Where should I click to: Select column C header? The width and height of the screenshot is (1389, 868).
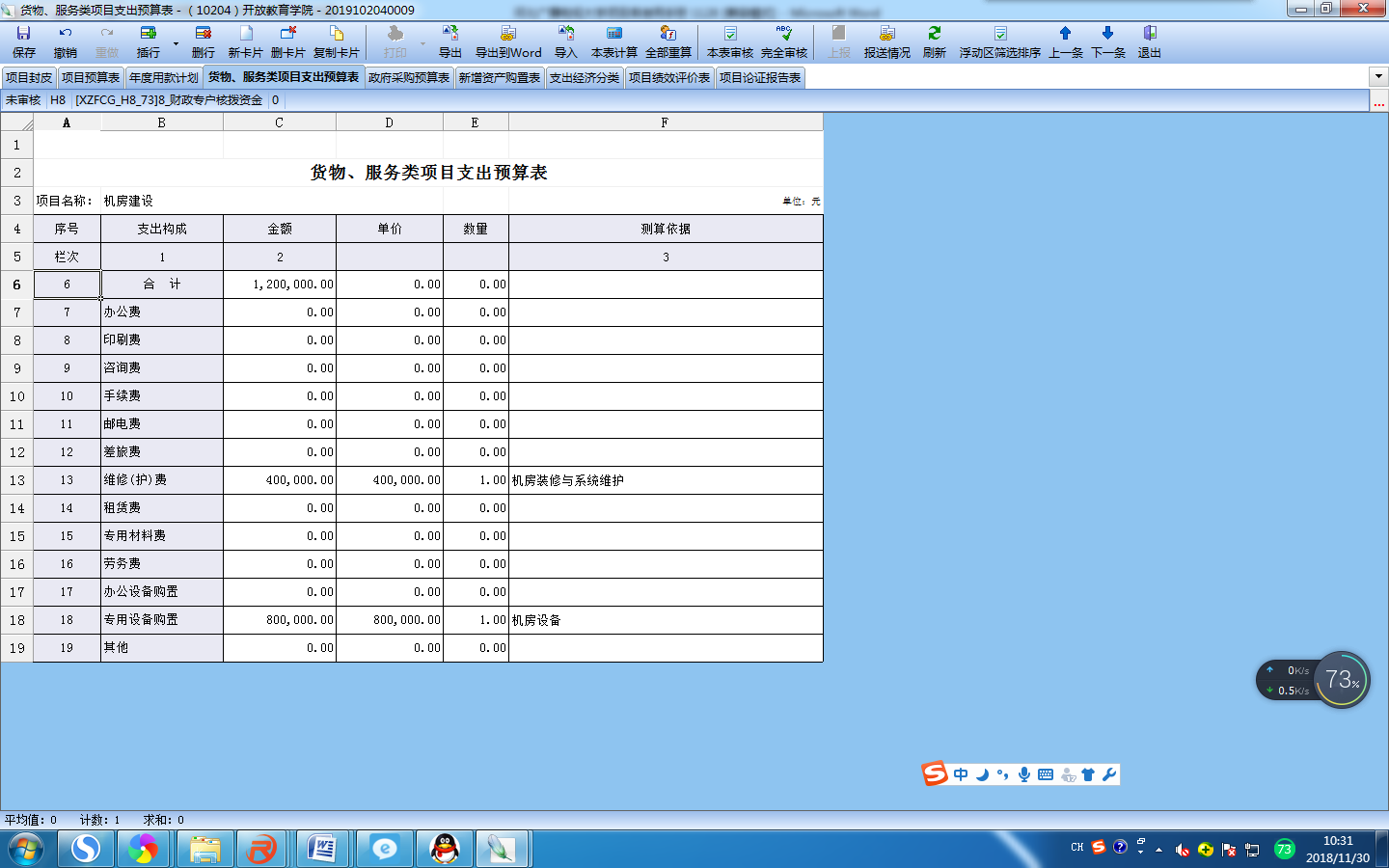279,122
